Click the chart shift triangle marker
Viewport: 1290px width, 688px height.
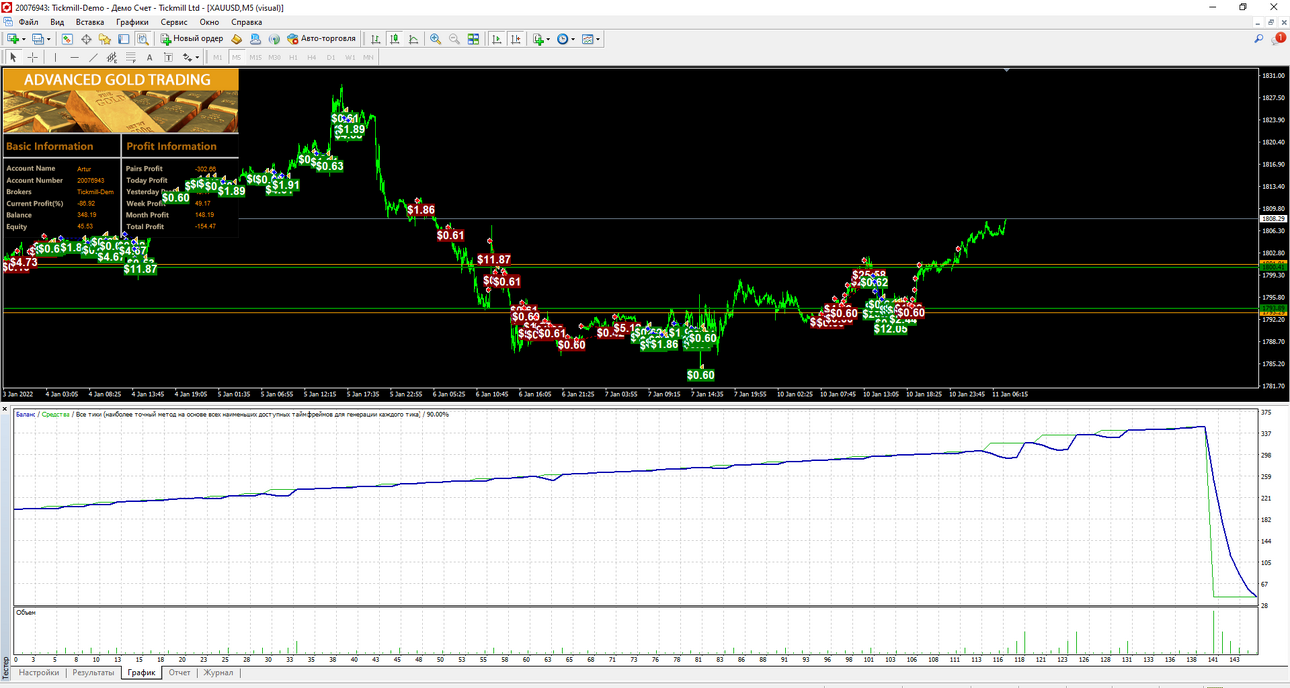tap(1006, 71)
